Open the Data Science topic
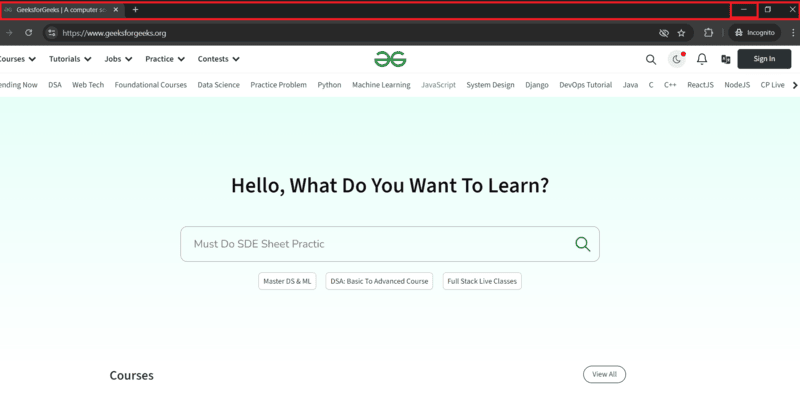 coord(218,85)
